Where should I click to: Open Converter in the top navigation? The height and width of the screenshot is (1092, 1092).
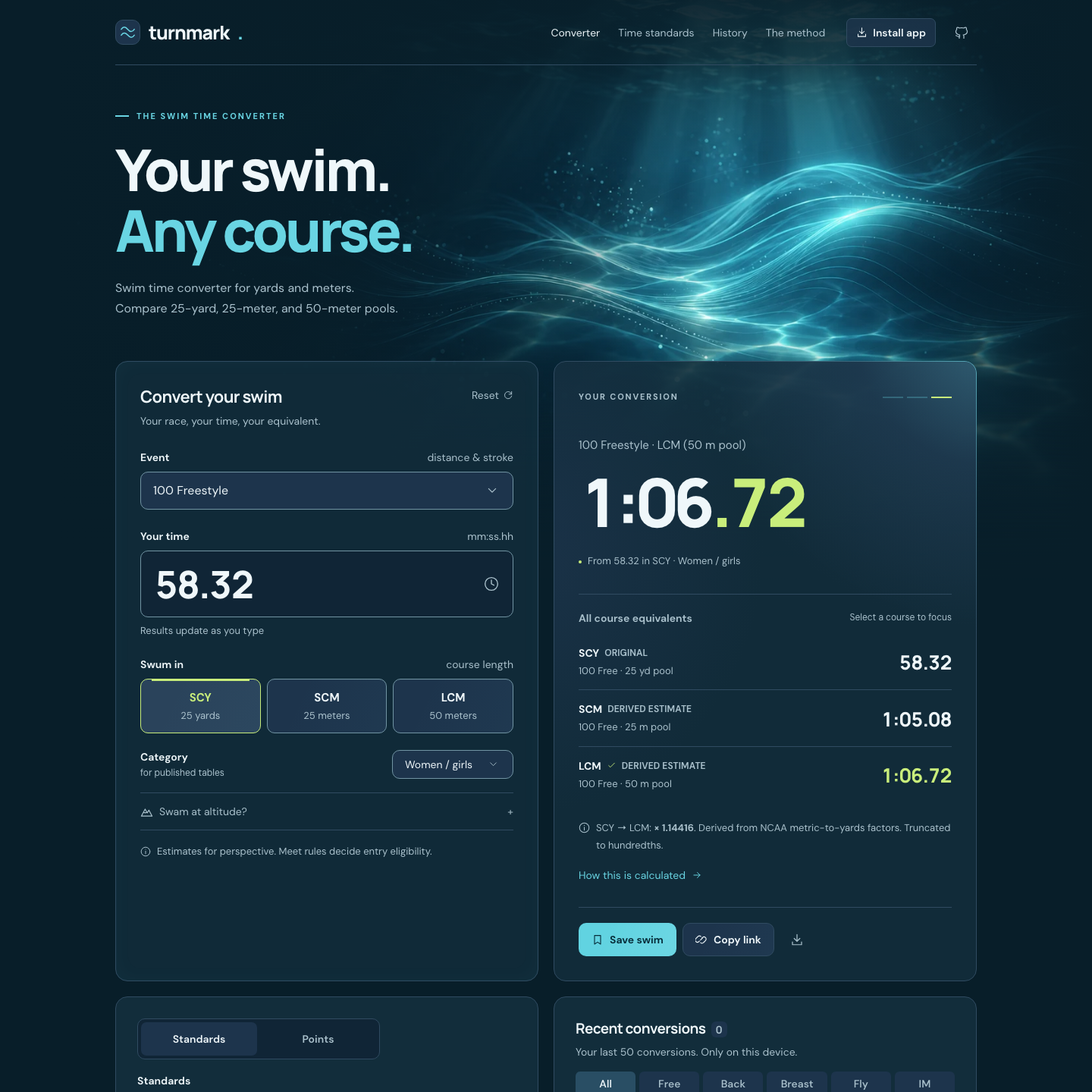pyautogui.click(x=575, y=33)
